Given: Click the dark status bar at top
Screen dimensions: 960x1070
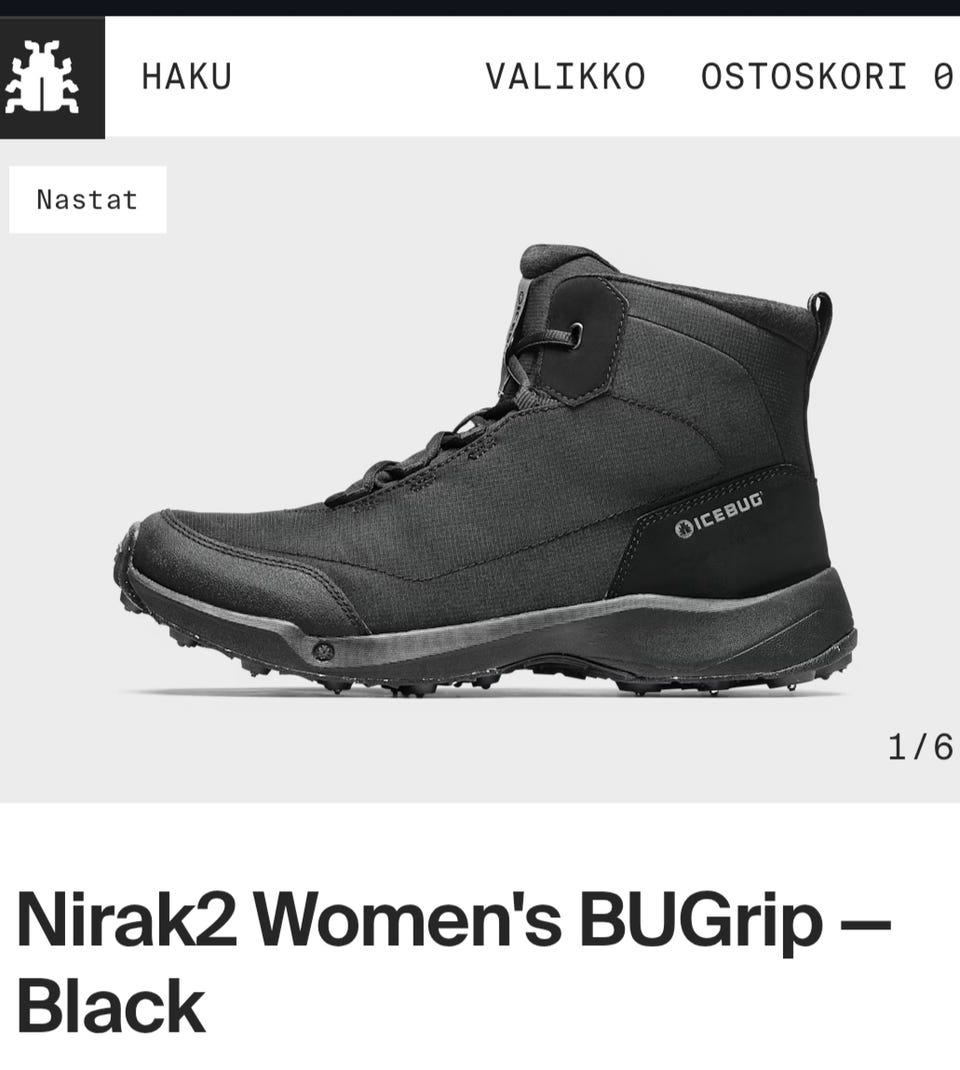Looking at the screenshot, I should [x=480, y=8].
